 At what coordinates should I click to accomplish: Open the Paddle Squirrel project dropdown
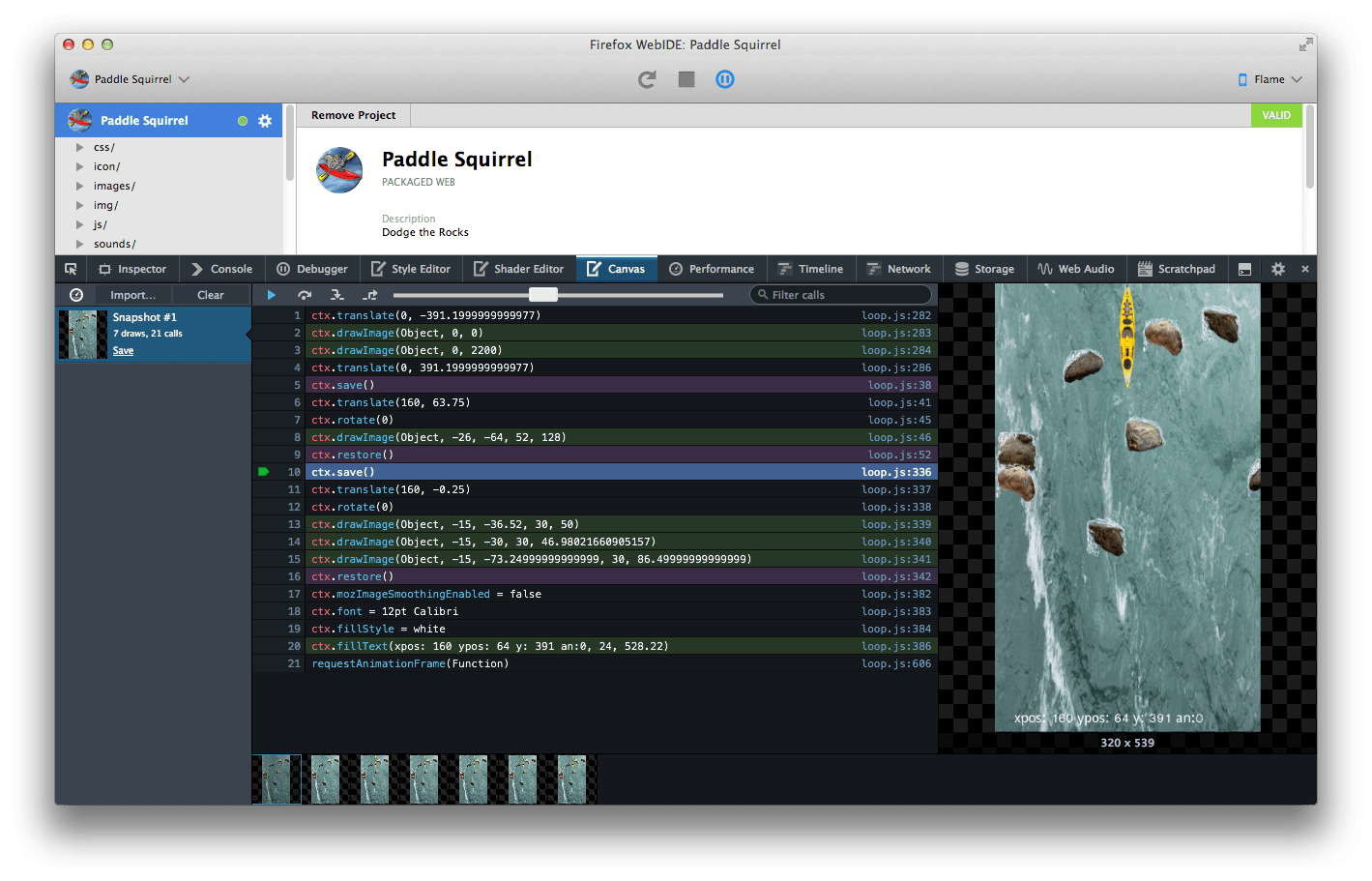(x=130, y=79)
